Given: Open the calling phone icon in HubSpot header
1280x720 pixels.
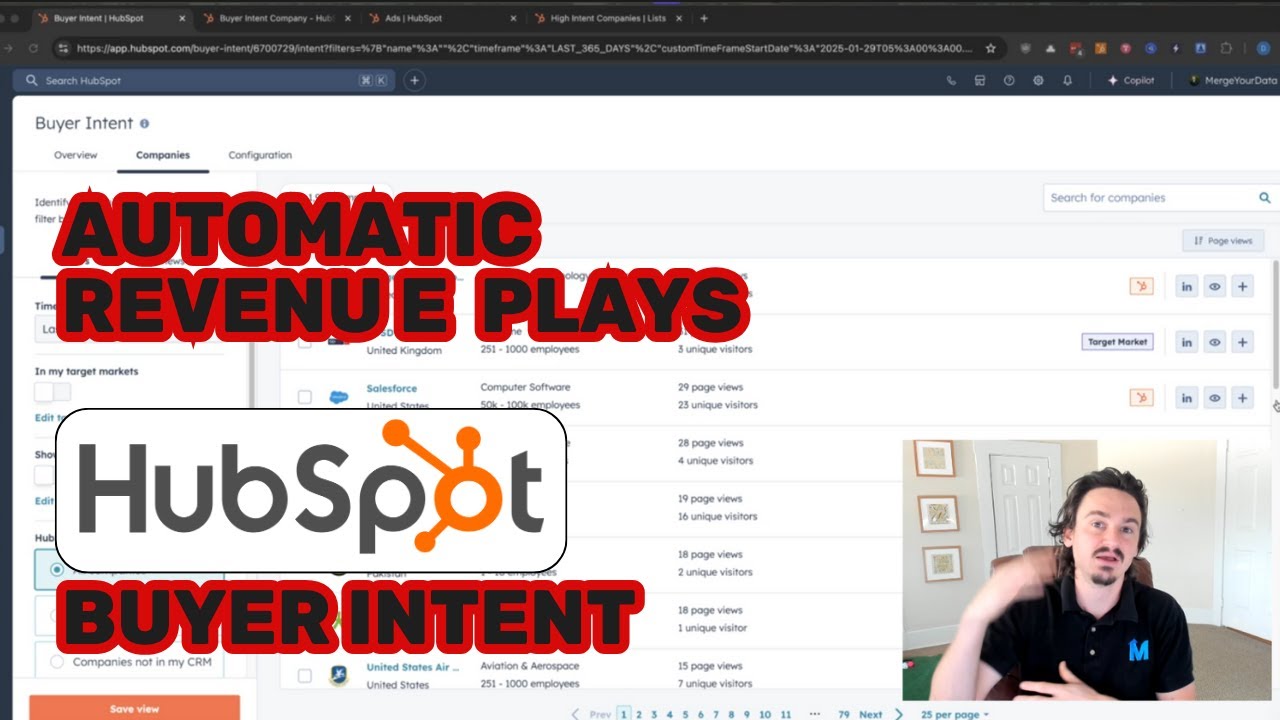Looking at the screenshot, I should point(951,81).
